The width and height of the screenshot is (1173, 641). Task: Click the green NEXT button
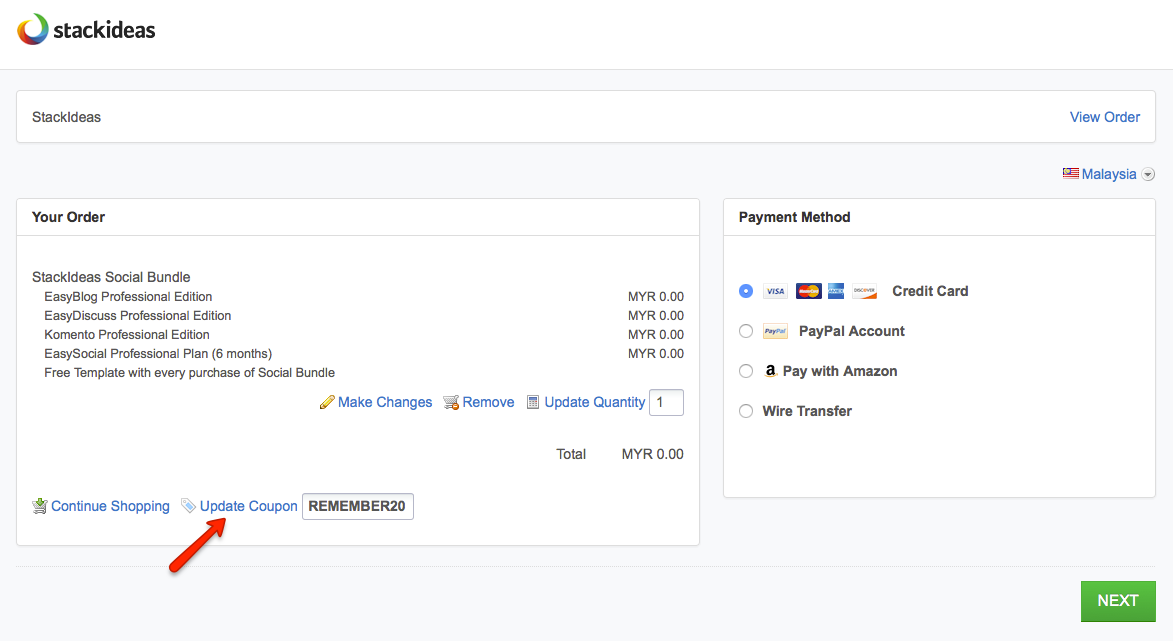pos(1118,601)
